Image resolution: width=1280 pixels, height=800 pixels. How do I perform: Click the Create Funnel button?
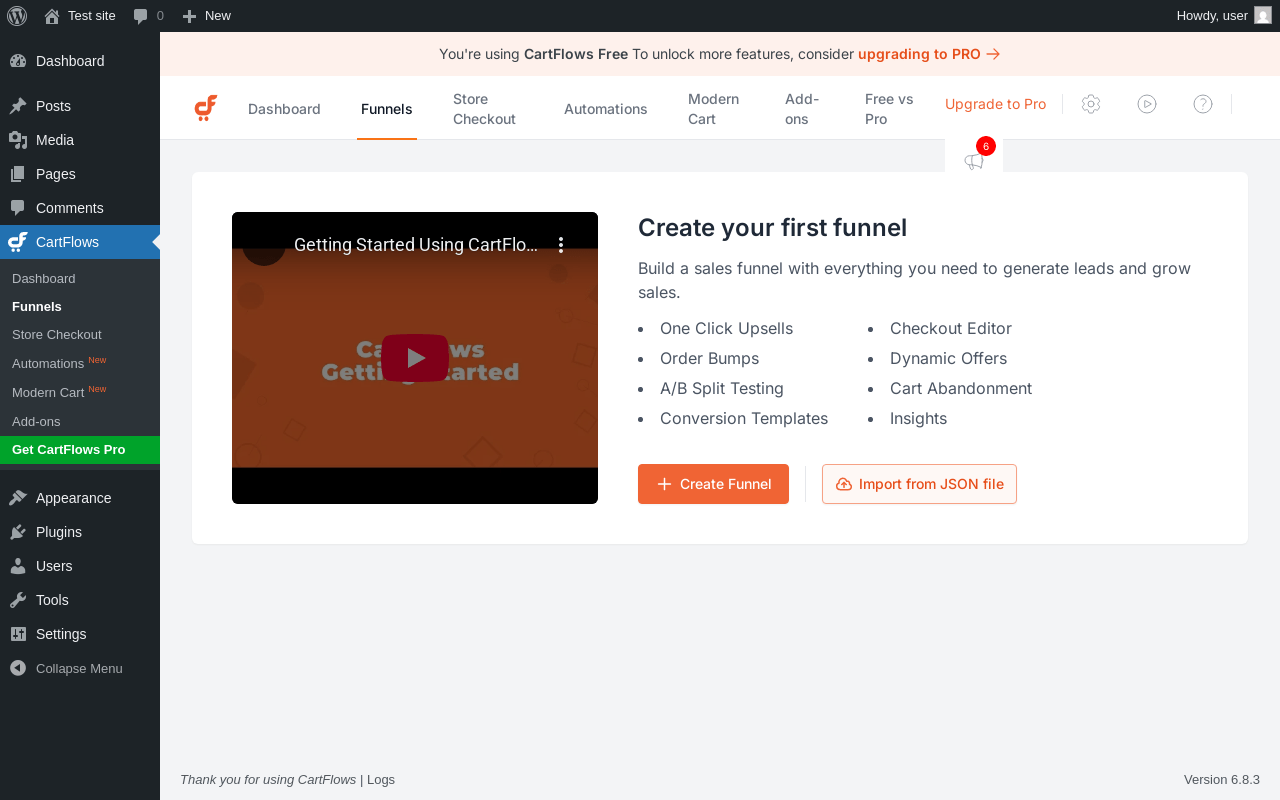pyautogui.click(x=713, y=484)
